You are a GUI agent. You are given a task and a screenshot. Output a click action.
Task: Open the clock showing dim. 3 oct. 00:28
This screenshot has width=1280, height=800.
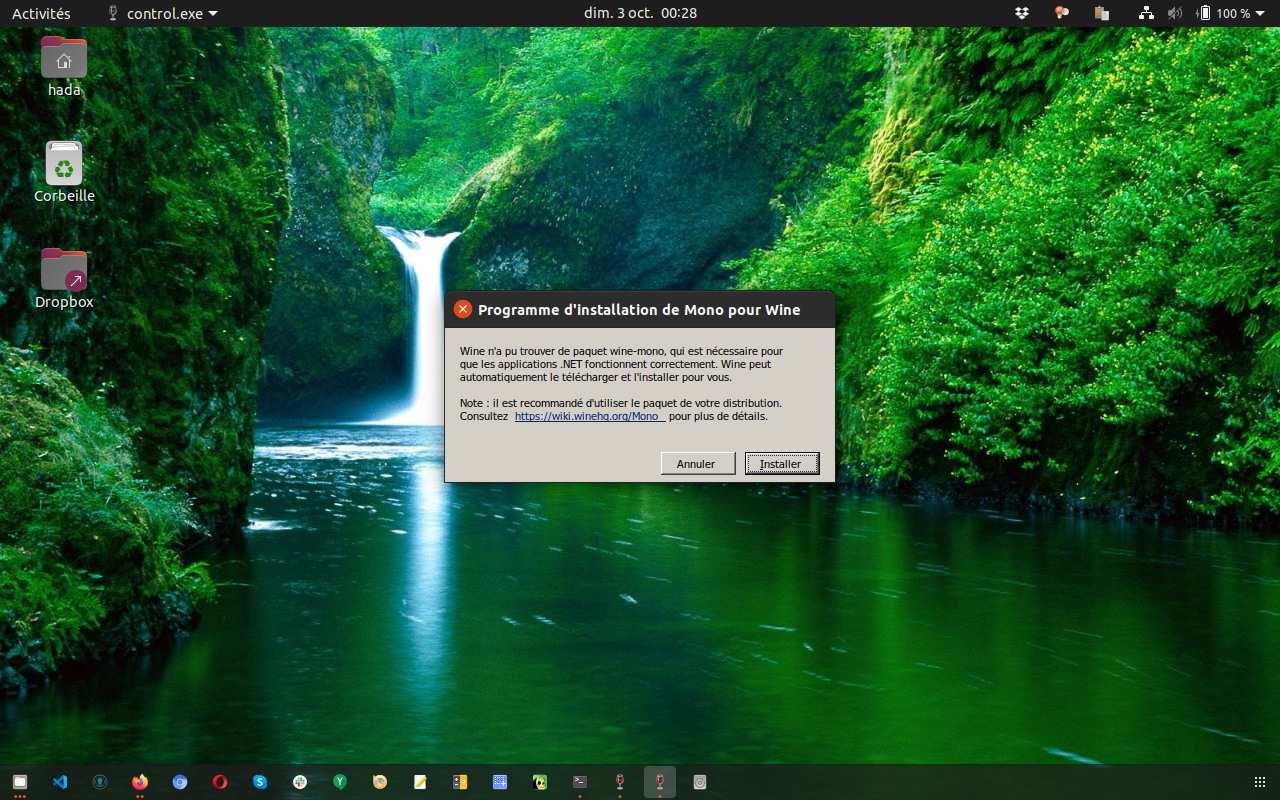point(640,13)
